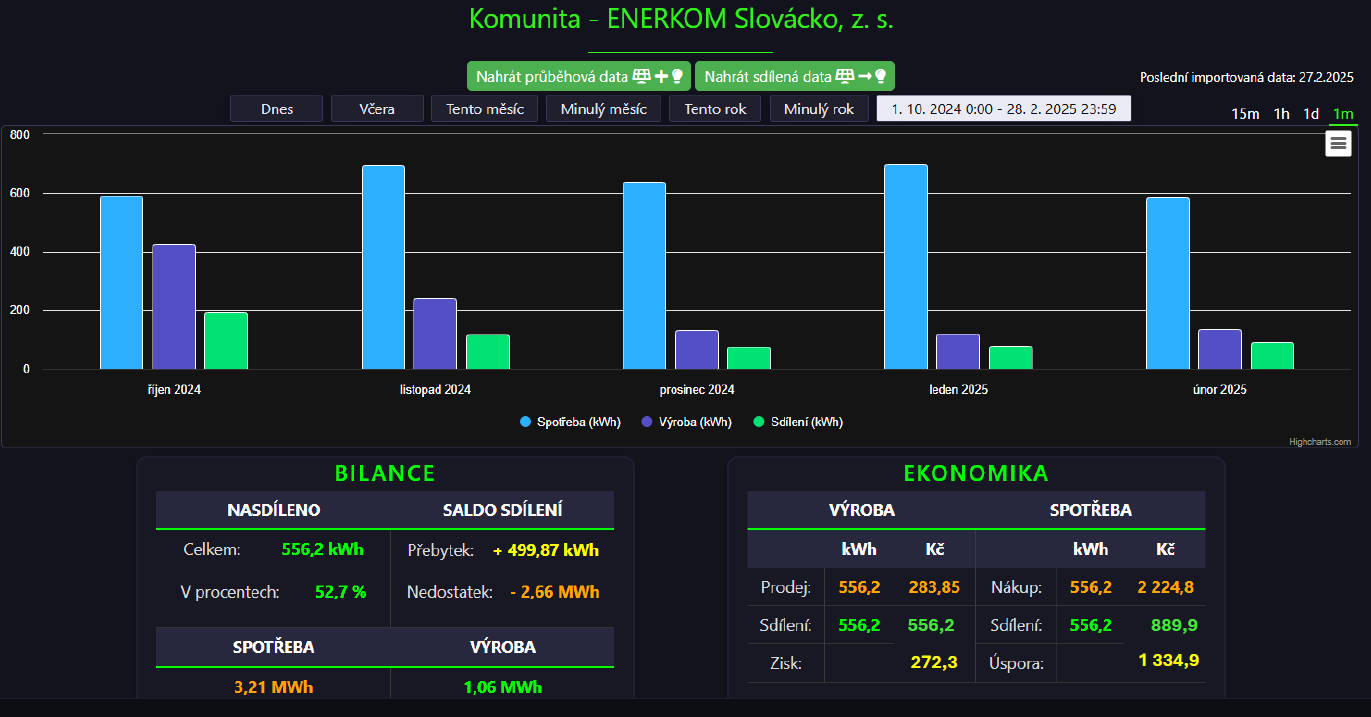Viewport: 1371px width, 717px height.
Task: Click the Úspora value 1 334,9
Action: (x=1169, y=660)
